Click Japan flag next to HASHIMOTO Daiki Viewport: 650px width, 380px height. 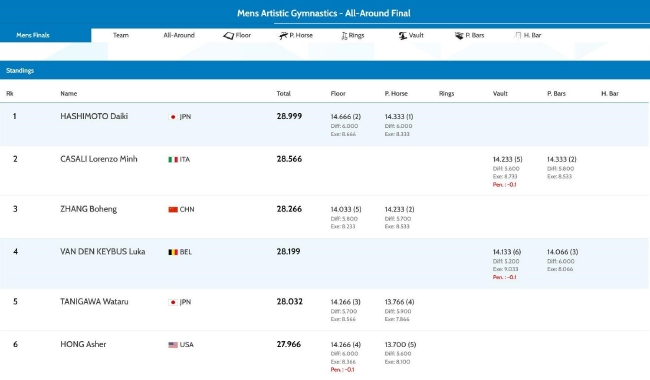point(173,117)
